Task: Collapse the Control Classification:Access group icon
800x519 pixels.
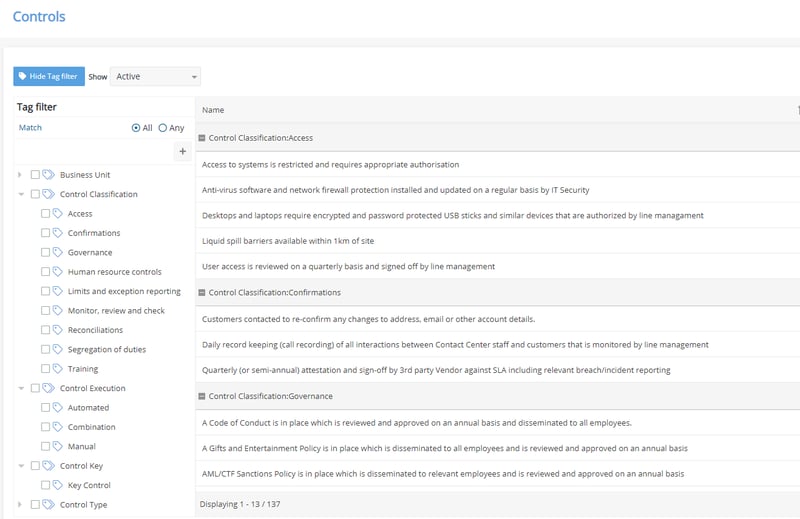Action: point(202,138)
